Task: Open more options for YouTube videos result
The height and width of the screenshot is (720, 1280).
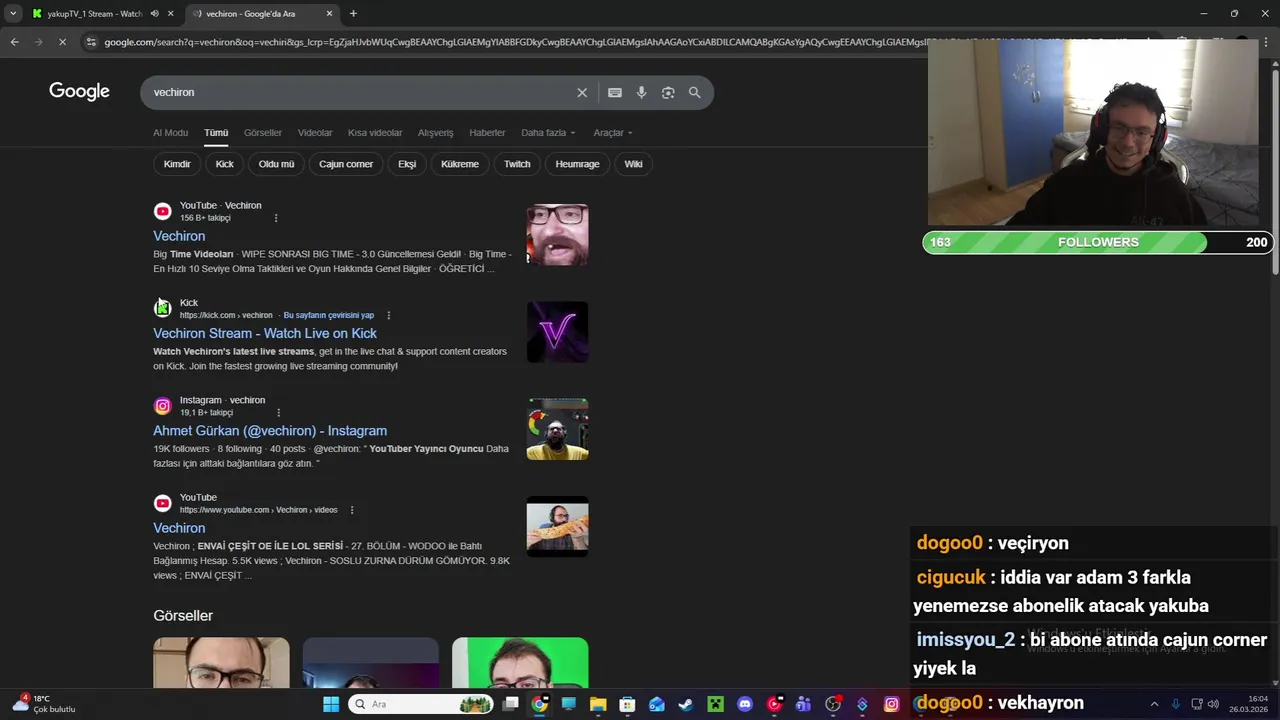Action: tap(351, 510)
